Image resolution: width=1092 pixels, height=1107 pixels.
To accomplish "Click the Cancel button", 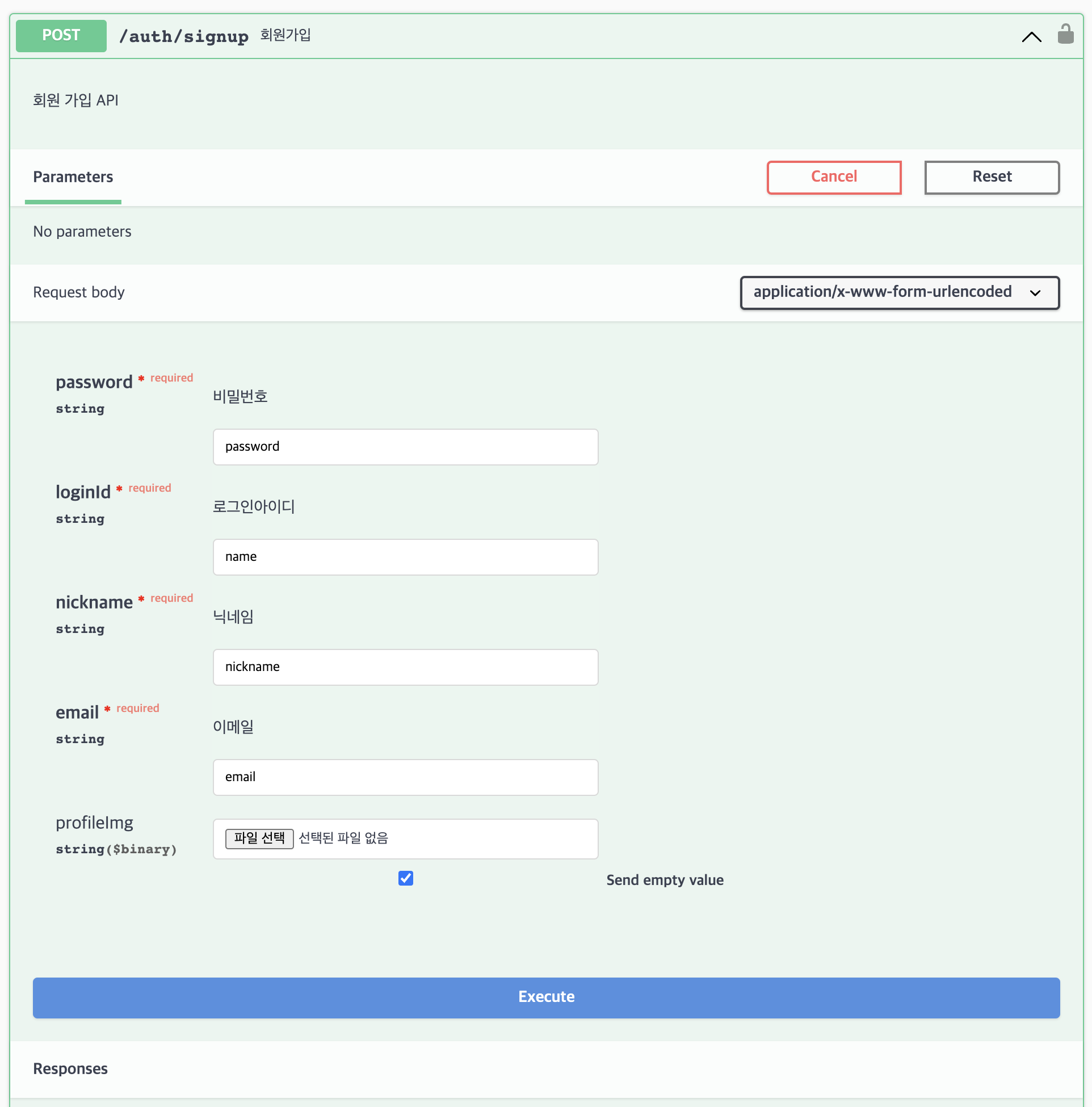I will click(x=834, y=177).
